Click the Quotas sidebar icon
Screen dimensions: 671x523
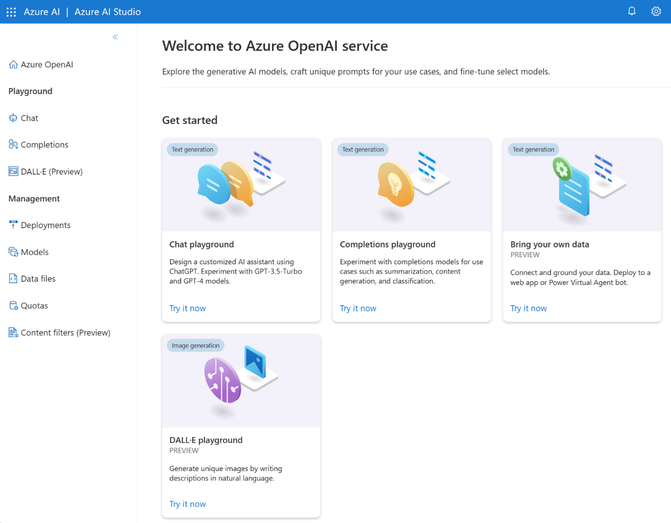coord(13,306)
